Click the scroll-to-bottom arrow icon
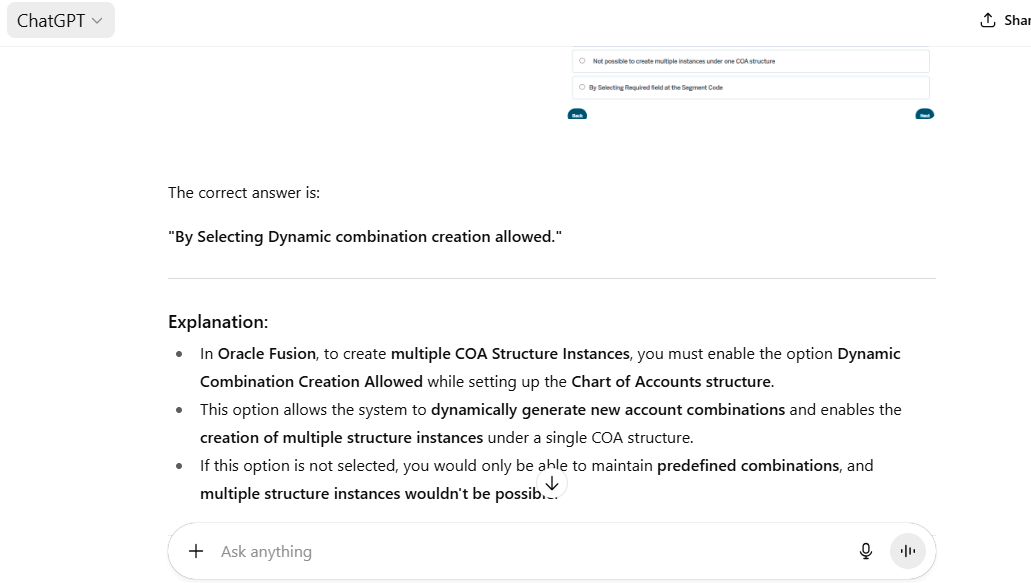This screenshot has height=583, width=1031. [551, 484]
